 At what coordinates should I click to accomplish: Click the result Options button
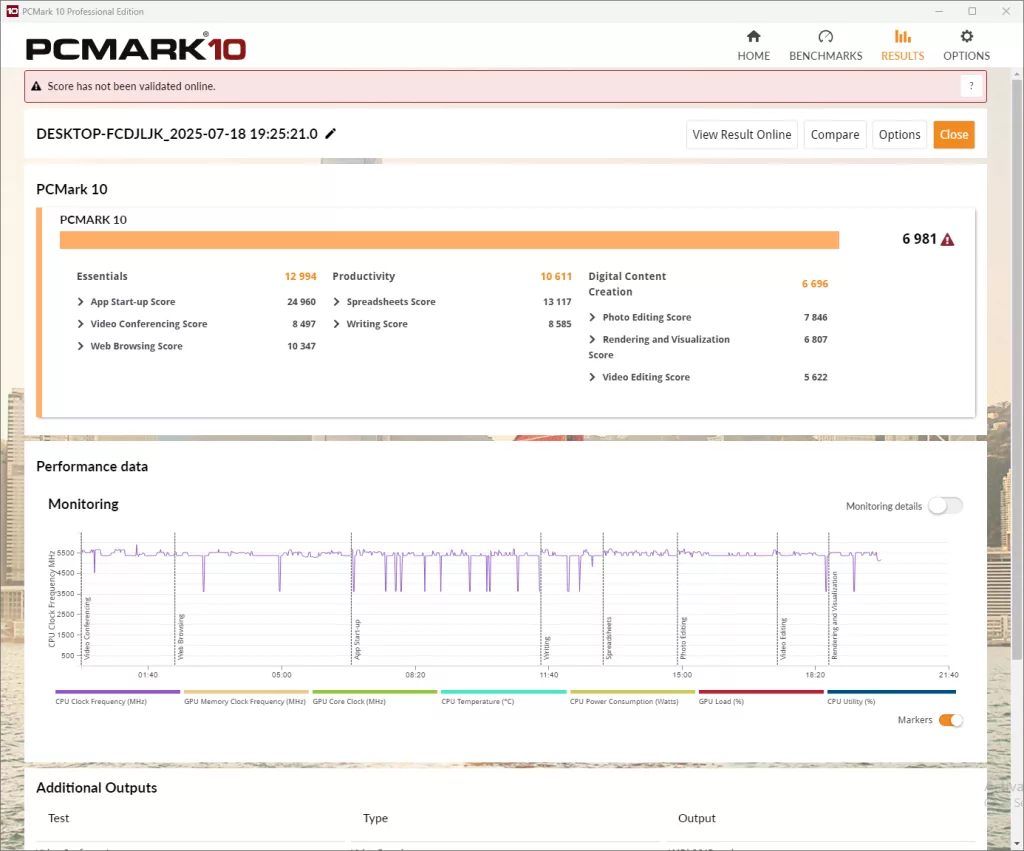899,135
